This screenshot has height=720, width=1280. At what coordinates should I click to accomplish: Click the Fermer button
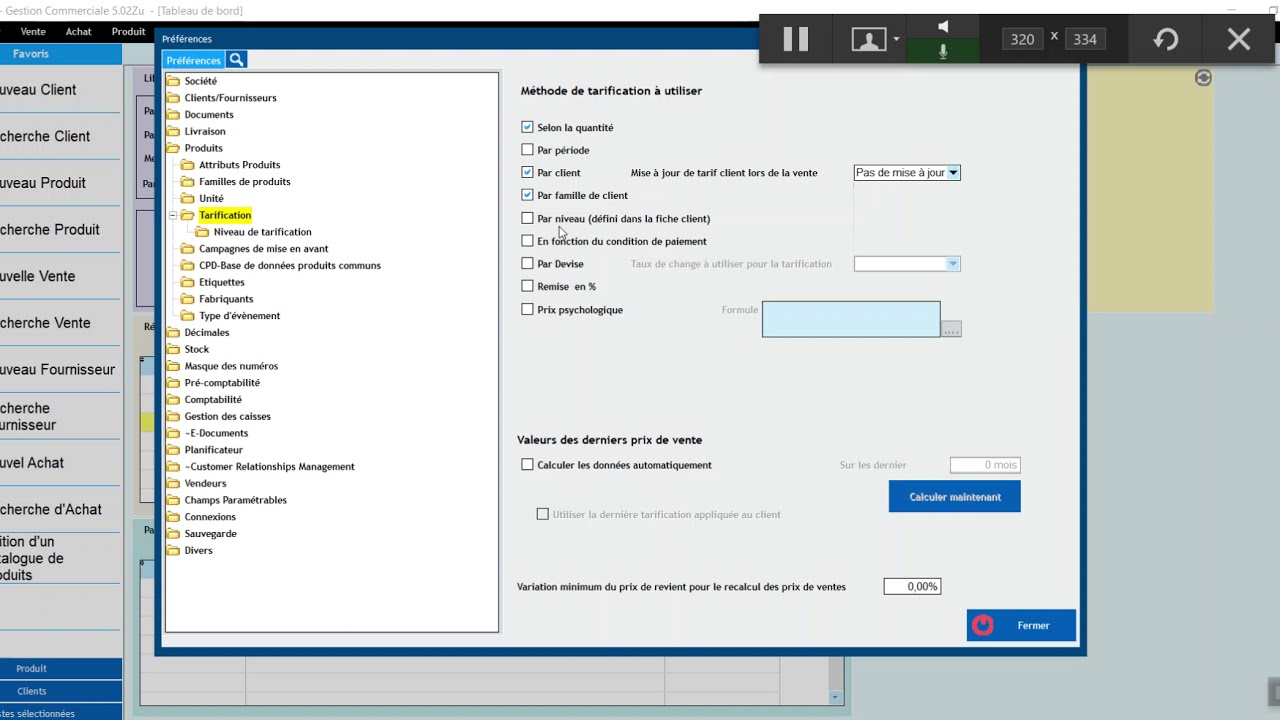(1021, 626)
